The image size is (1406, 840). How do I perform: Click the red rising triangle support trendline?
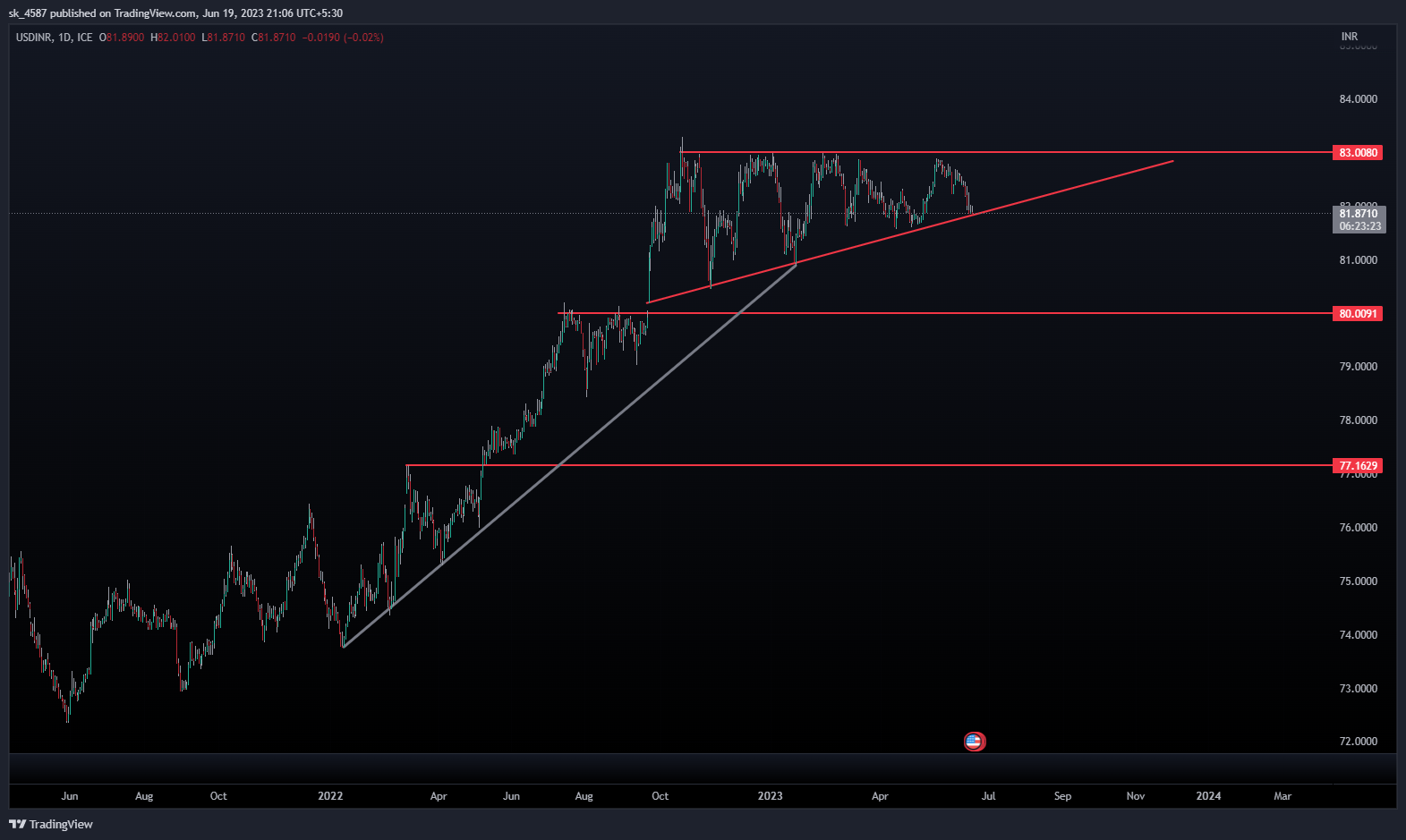pos(909,233)
